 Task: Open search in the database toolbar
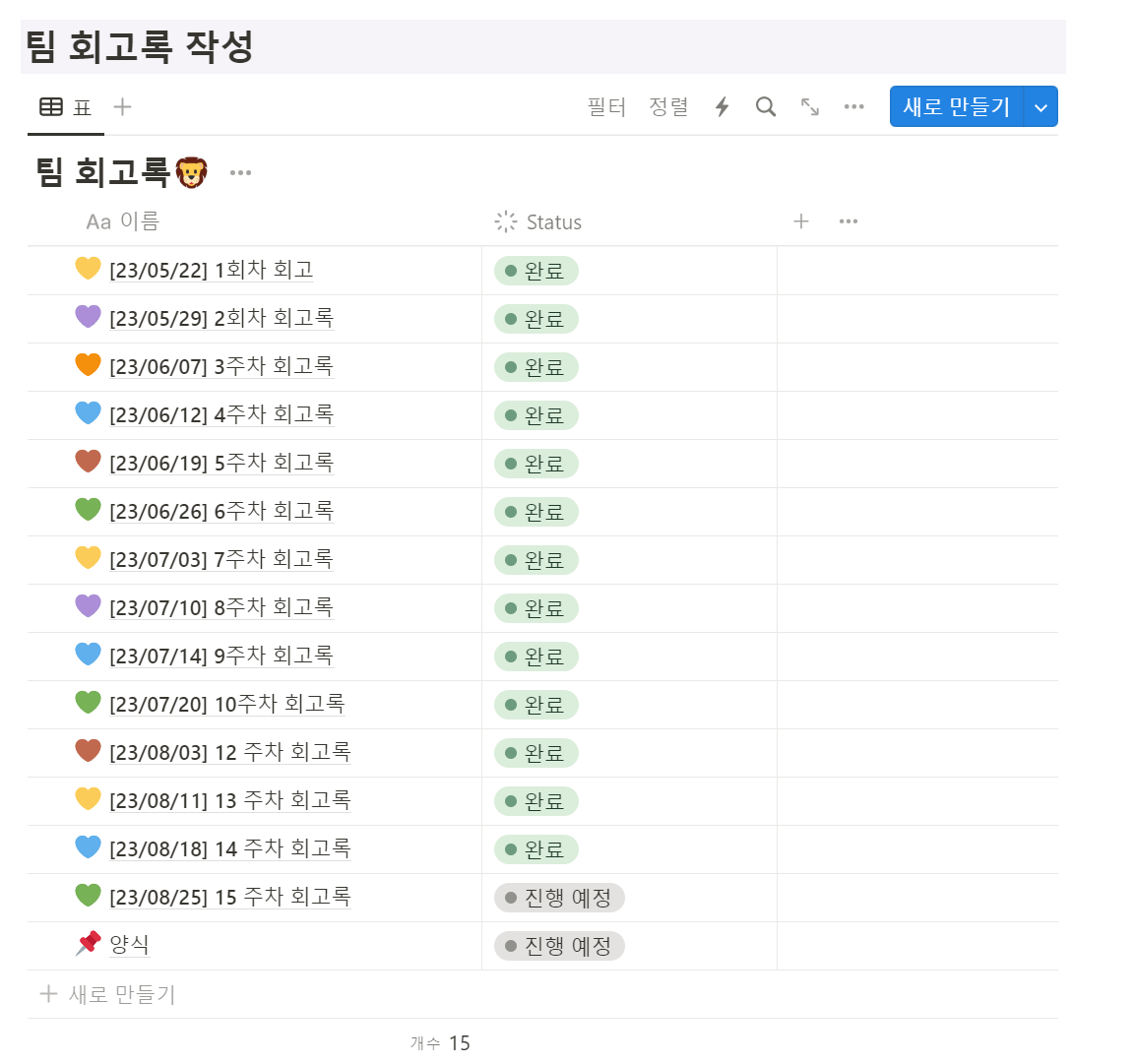[766, 106]
